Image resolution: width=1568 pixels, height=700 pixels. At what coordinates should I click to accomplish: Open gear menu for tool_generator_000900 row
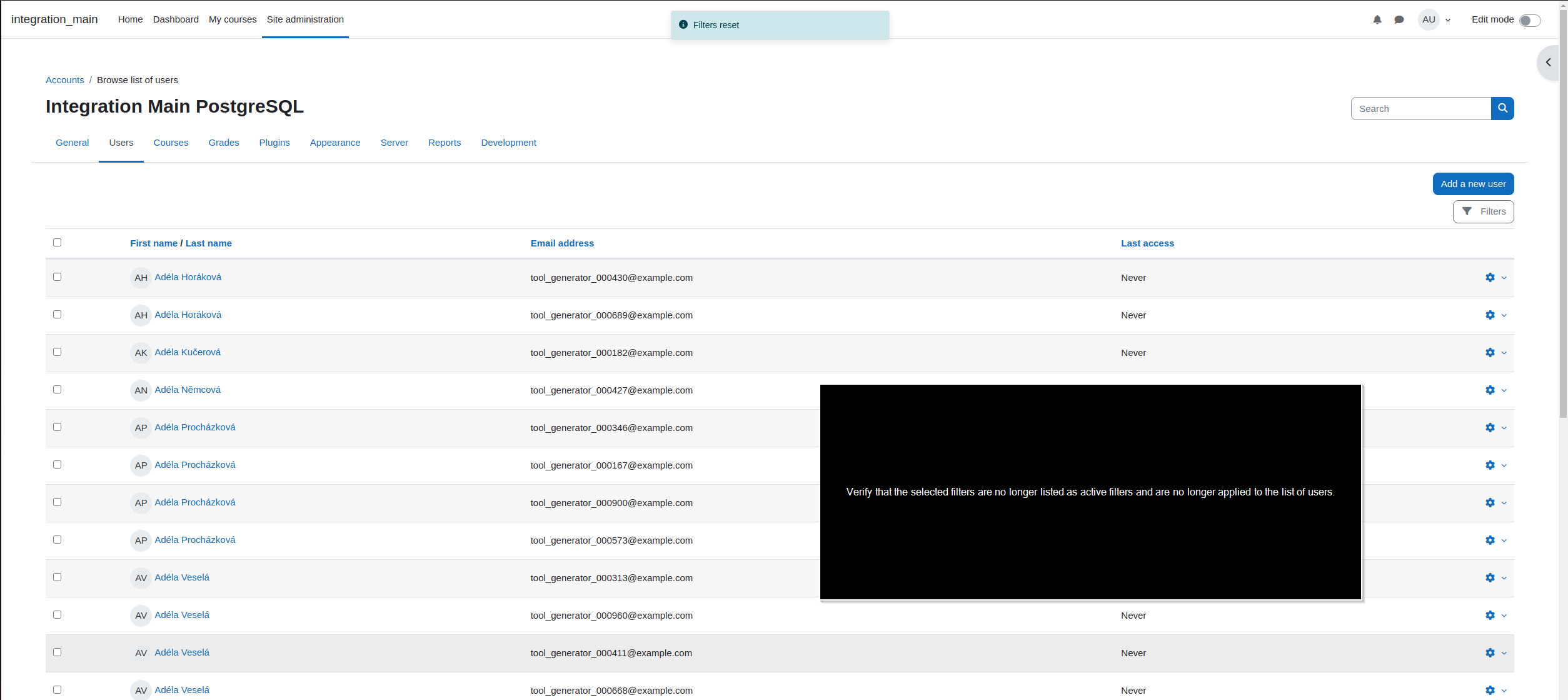point(1490,503)
